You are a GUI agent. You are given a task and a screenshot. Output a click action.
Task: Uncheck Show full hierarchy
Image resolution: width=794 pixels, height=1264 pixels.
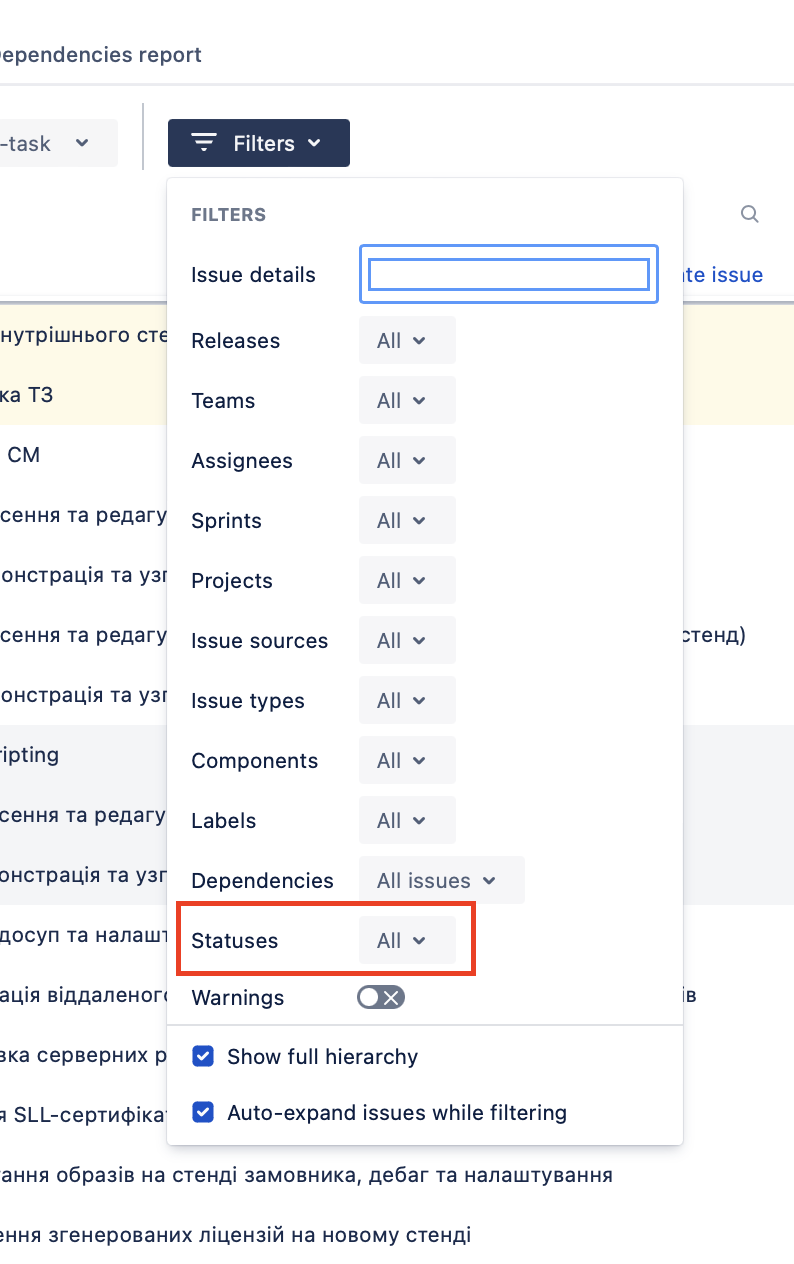point(203,1056)
